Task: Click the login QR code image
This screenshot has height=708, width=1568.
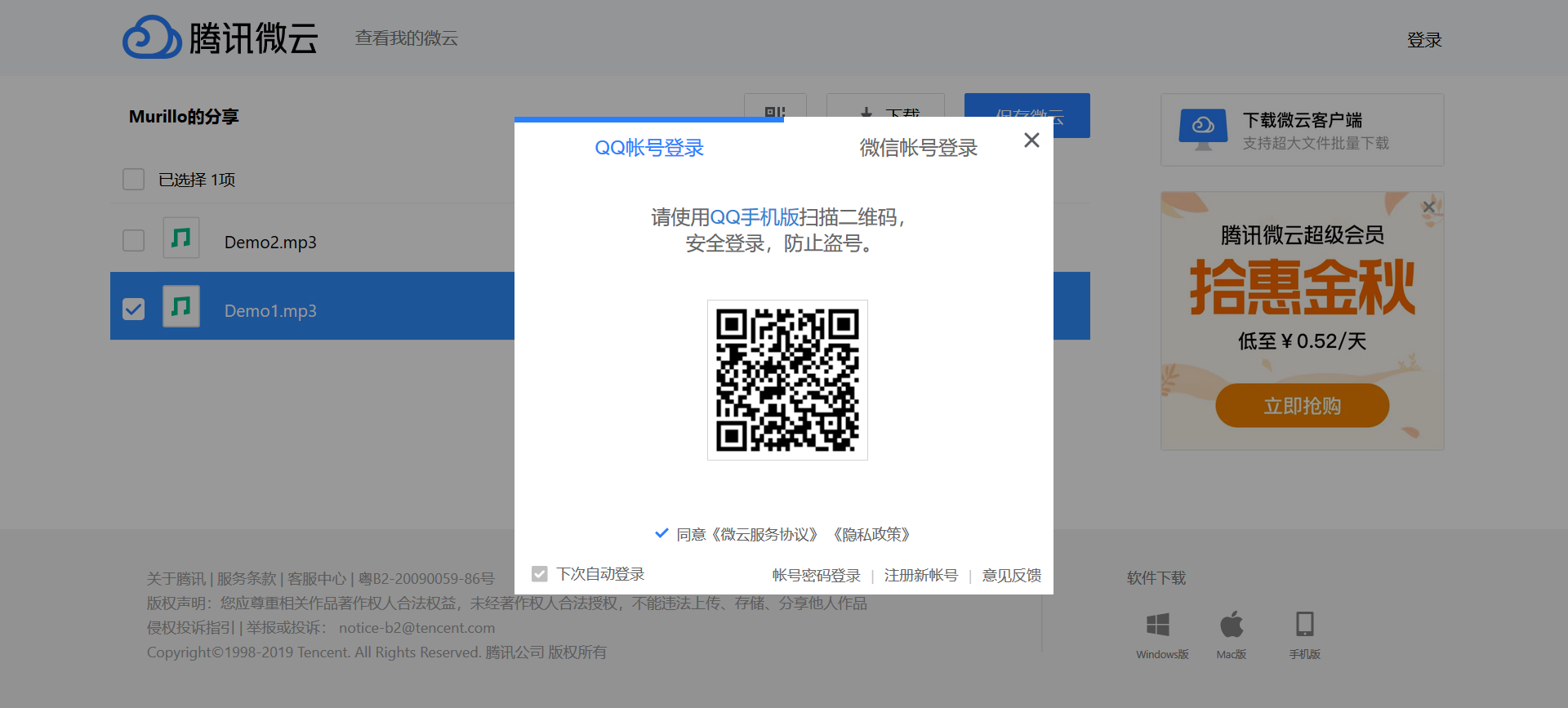Action: pos(787,381)
